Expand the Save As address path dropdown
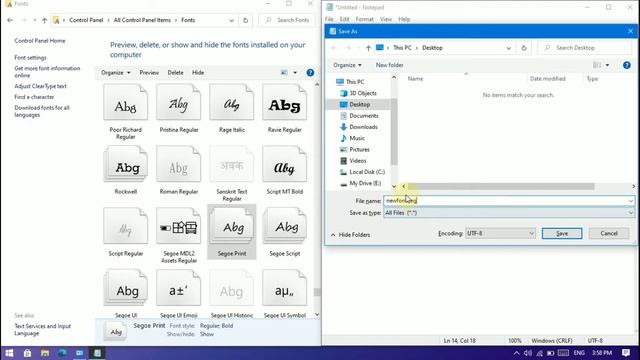Screen dimensions: 640x360 (509, 48)
